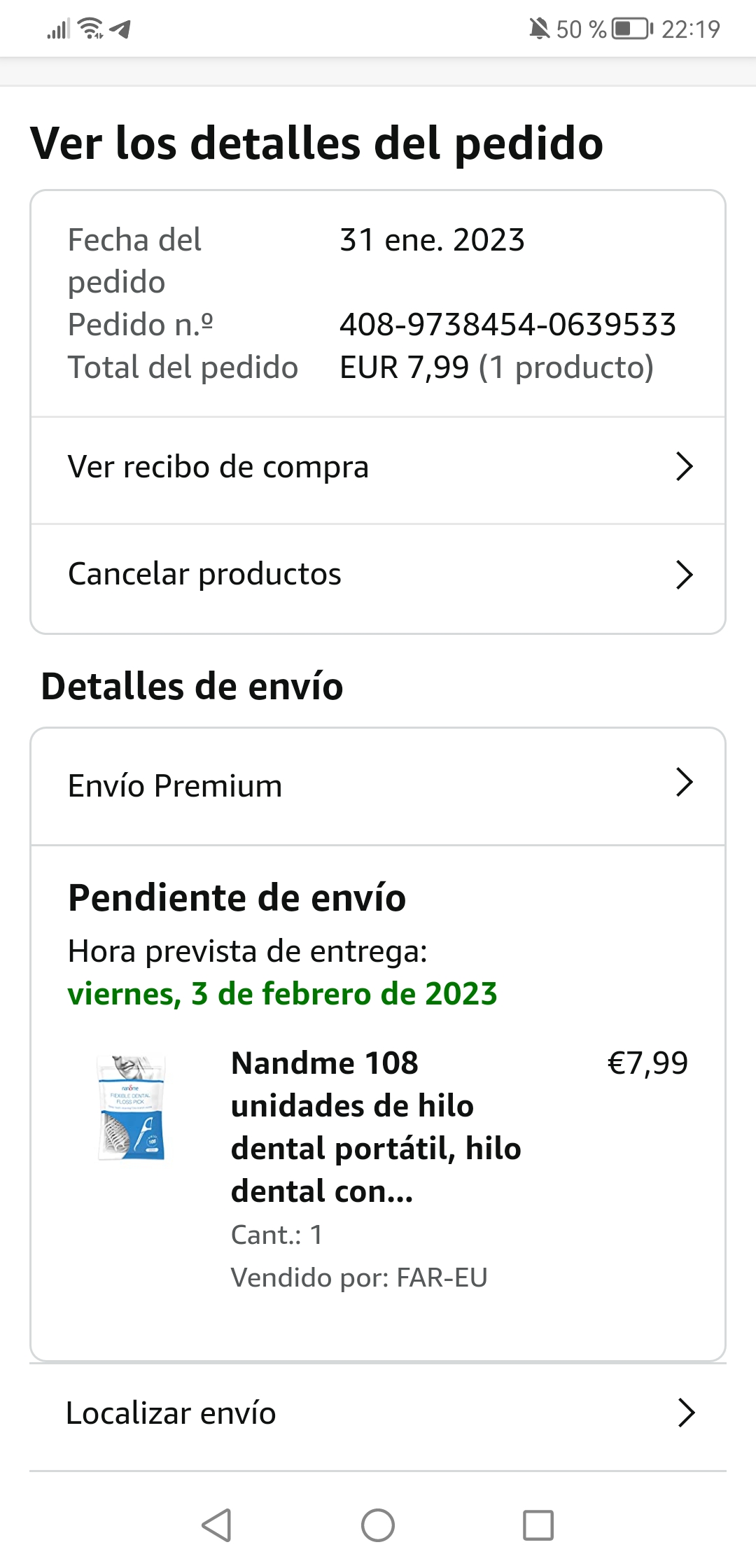Expand the Cancelar productos chevron arrow

pos(684,574)
